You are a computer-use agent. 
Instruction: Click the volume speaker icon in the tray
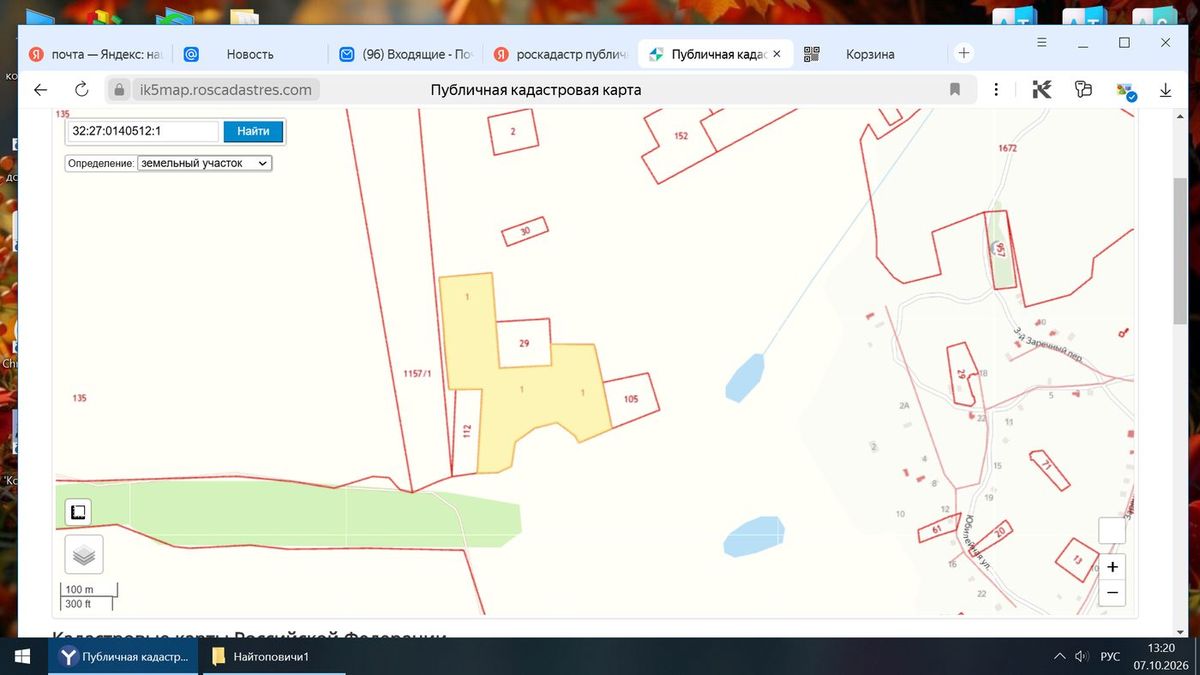(x=1081, y=657)
